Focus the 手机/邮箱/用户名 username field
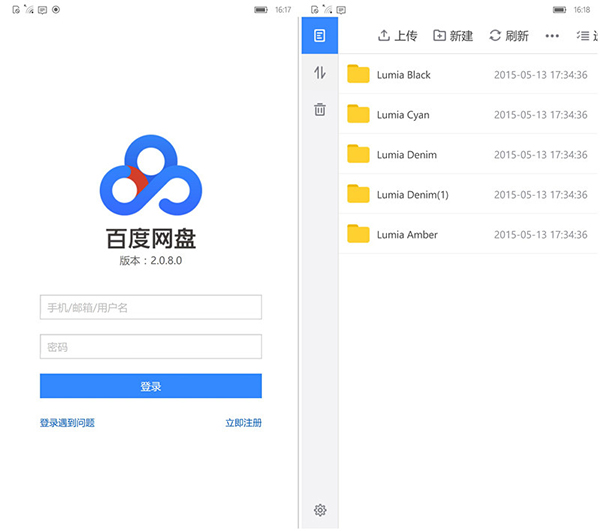The image size is (600, 531). (150, 307)
